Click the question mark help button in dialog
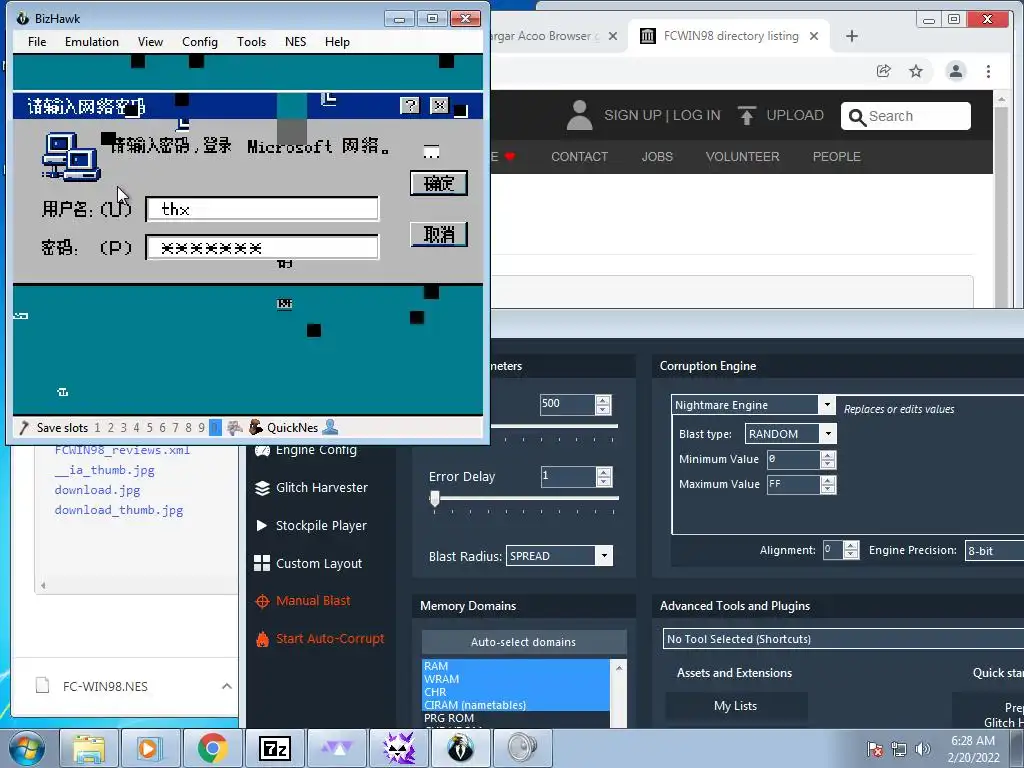This screenshot has width=1024, height=768. point(410,105)
